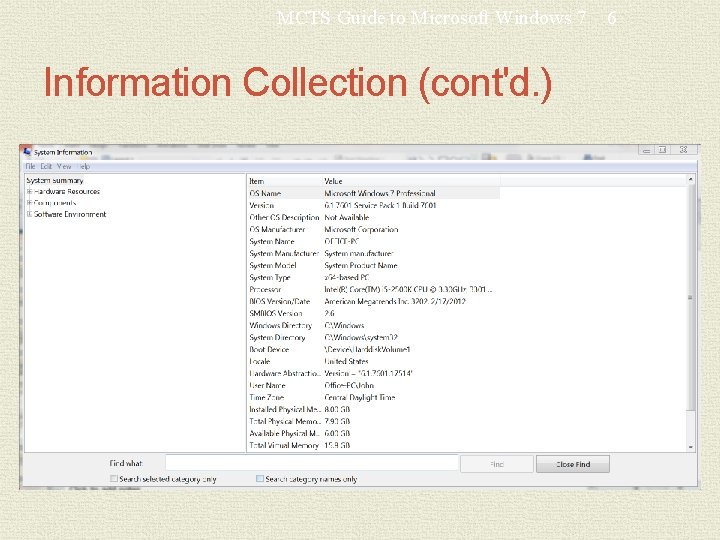Select the System Manufacturer row

373,253
